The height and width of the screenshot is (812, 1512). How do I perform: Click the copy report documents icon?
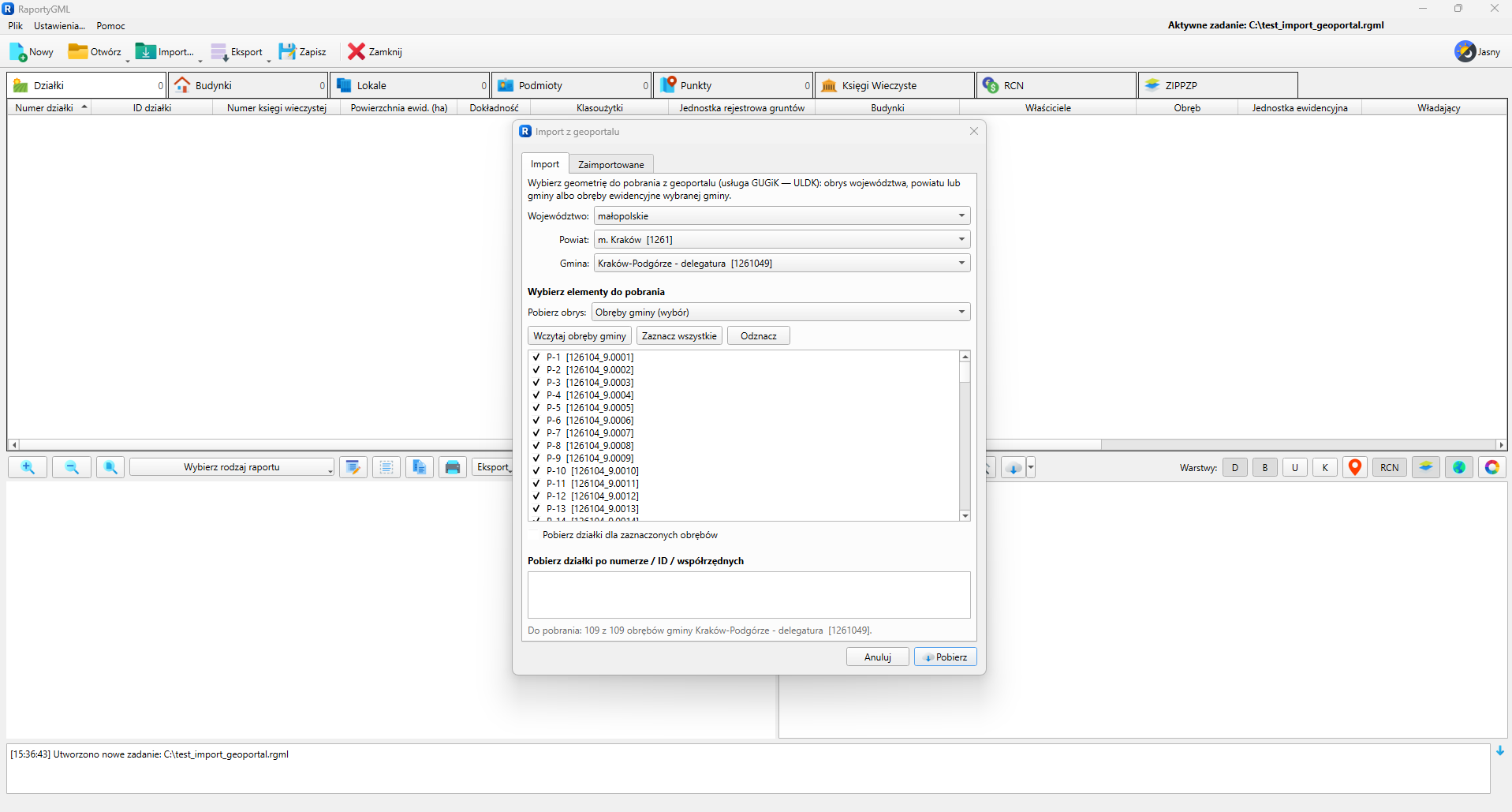click(420, 467)
